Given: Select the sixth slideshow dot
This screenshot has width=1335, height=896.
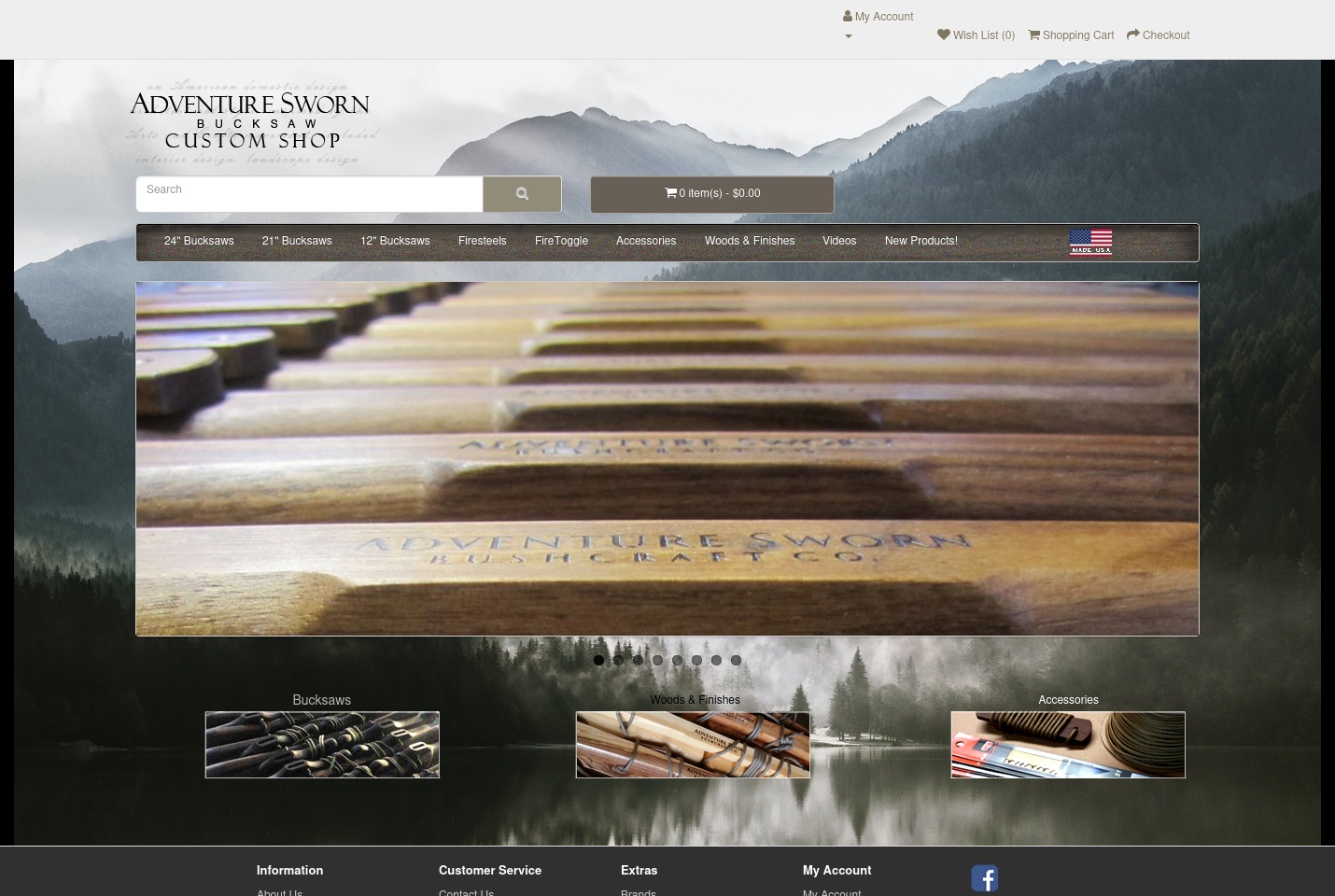Looking at the screenshot, I should click(696, 660).
